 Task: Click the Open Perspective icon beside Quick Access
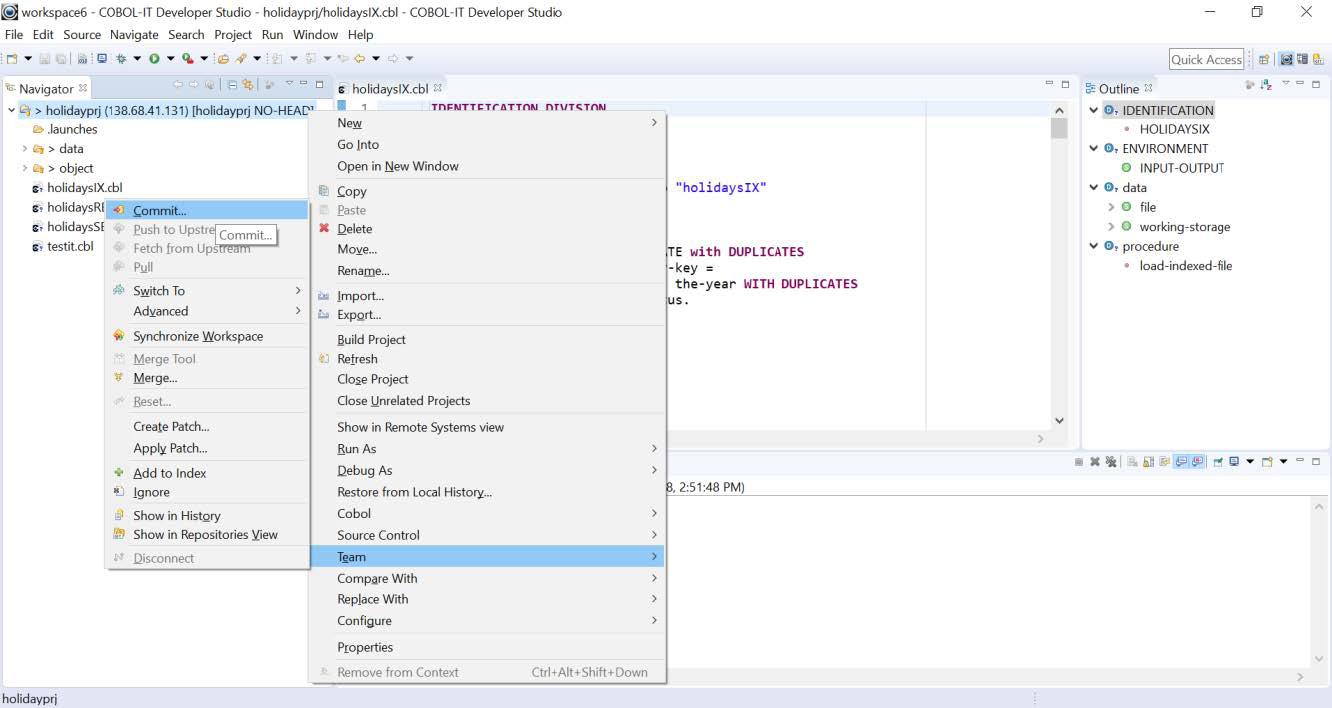tap(1264, 60)
